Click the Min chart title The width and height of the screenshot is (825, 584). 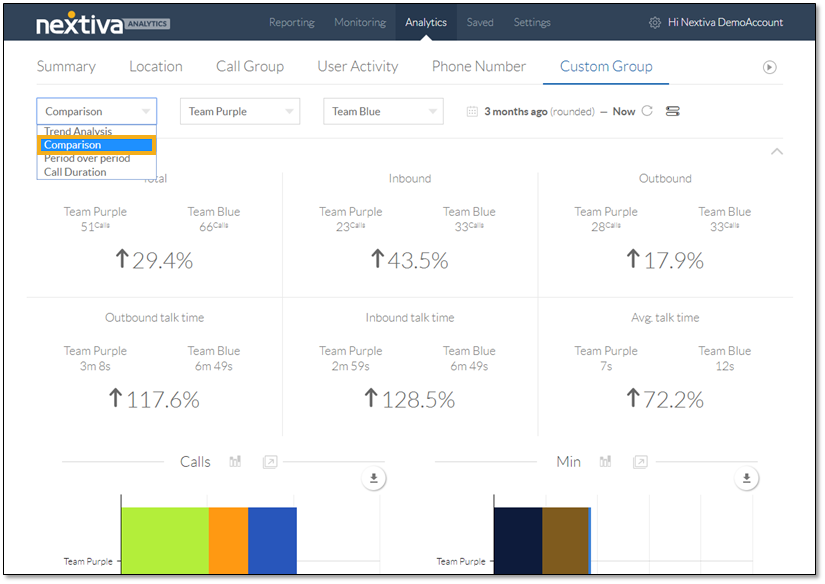(568, 461)
